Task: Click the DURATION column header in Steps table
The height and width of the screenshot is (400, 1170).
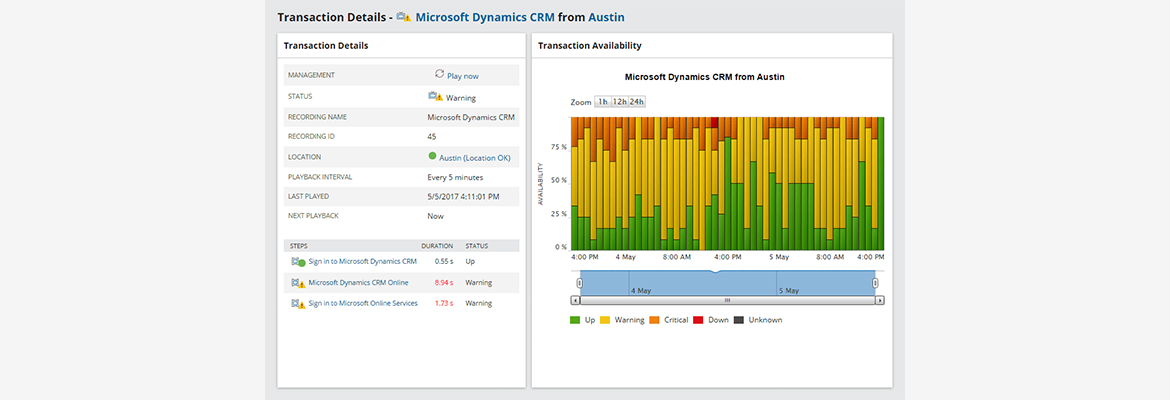Action: tap(437, 246)
